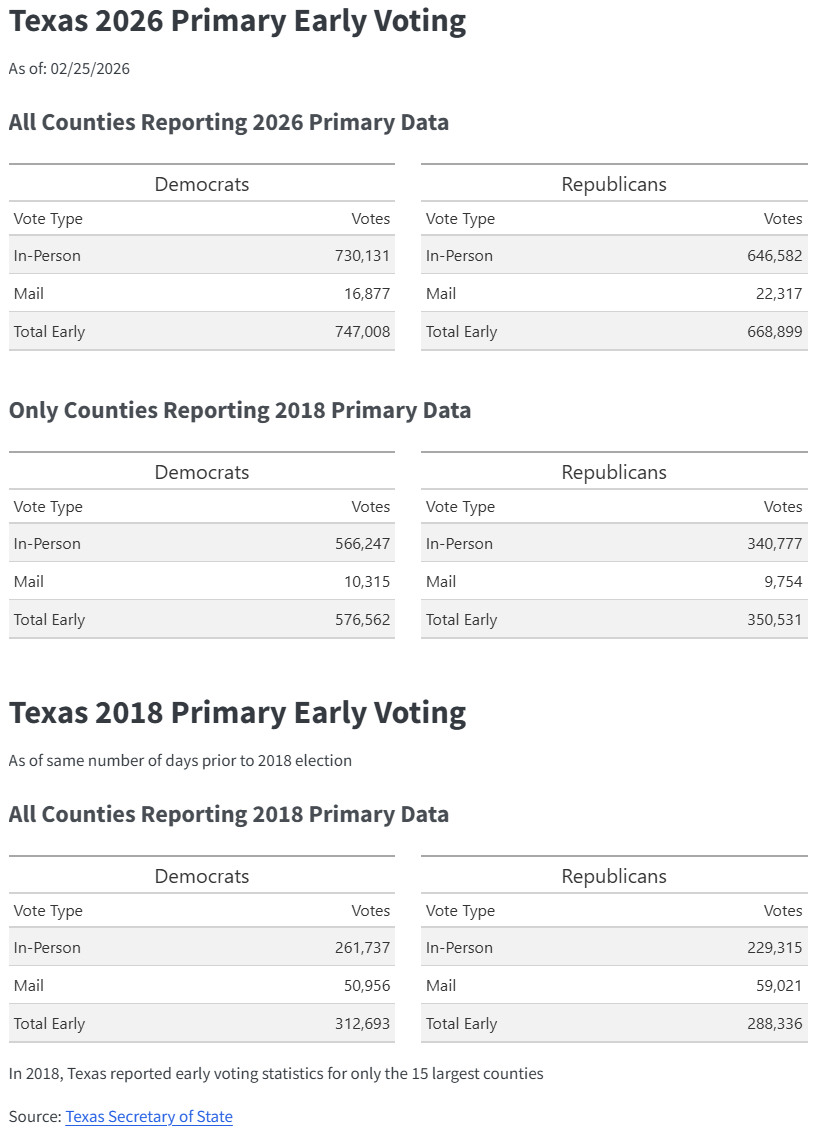Click the footnote about 15 largest counties
The height and width of the screenshot is (1135, 830).
(x=275, y=1073)
